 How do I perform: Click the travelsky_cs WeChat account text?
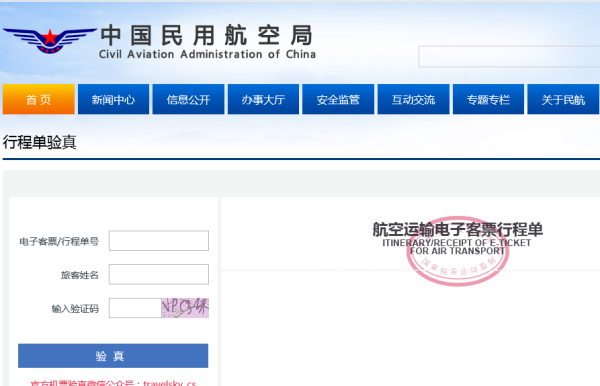click(x=170, y=383)
